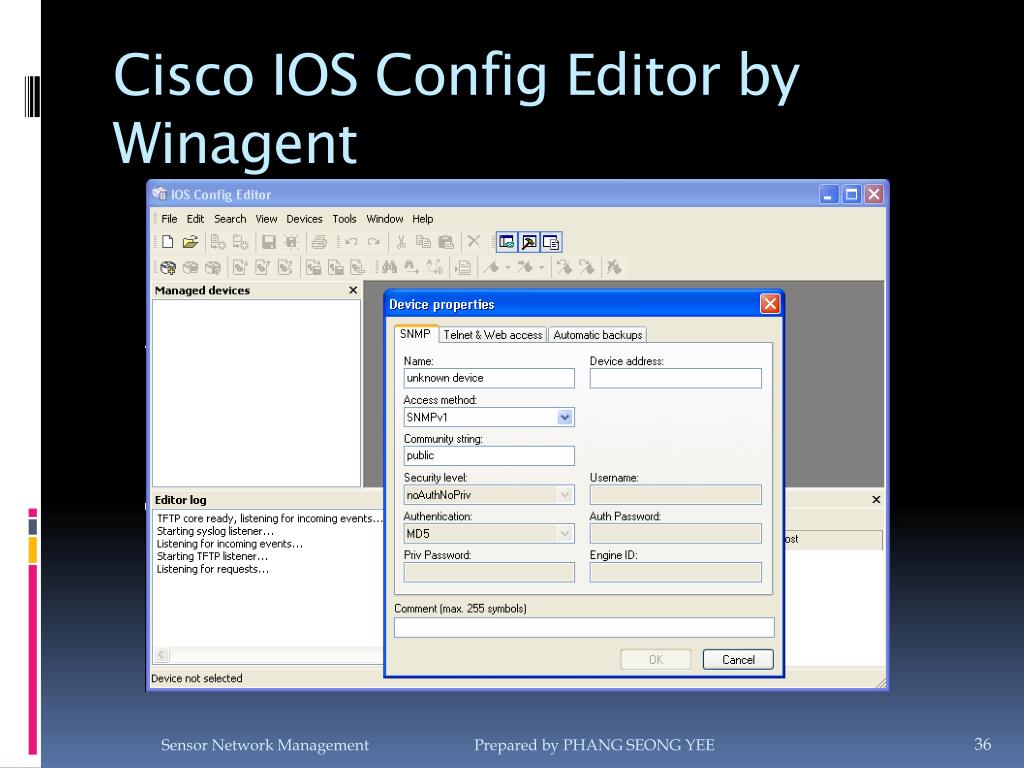
Task: Switch to Telnet & Web access tab
Action: (x=493, y=335)
